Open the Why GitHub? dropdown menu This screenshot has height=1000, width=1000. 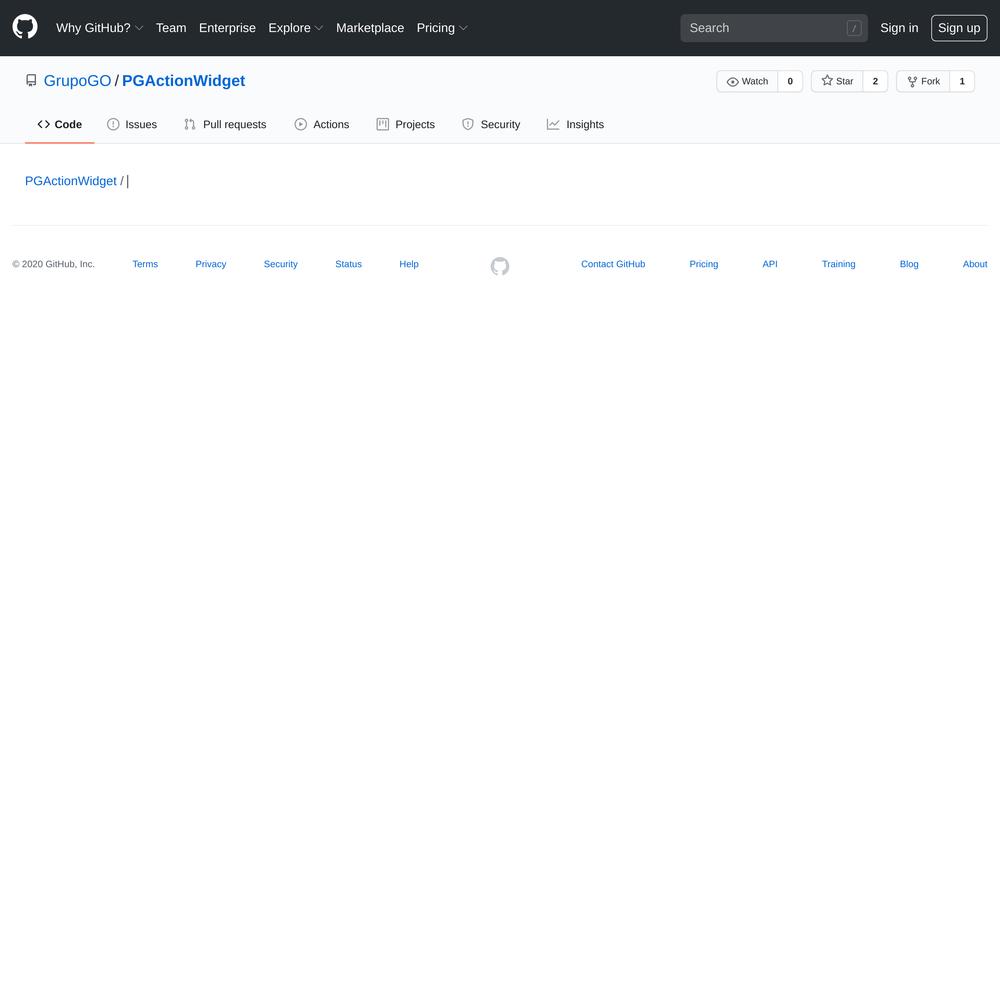[99, 28]
